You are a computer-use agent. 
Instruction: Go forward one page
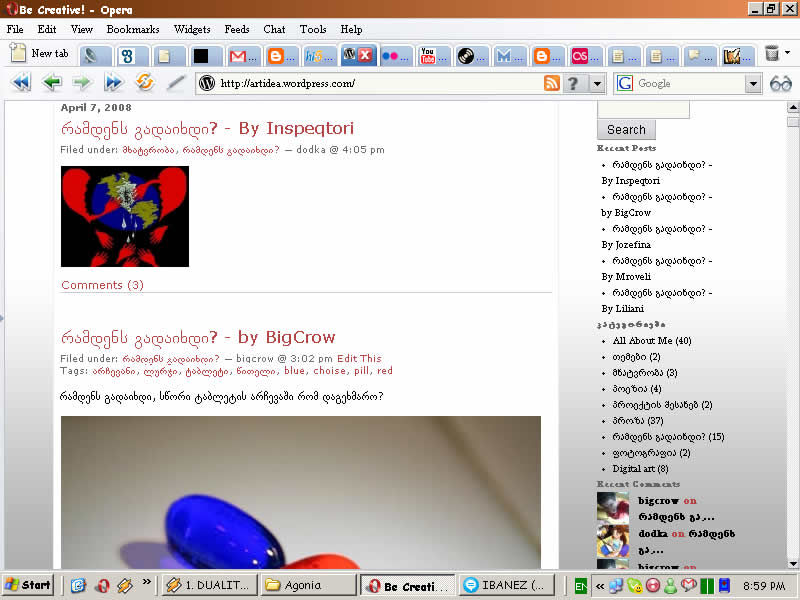82,82
